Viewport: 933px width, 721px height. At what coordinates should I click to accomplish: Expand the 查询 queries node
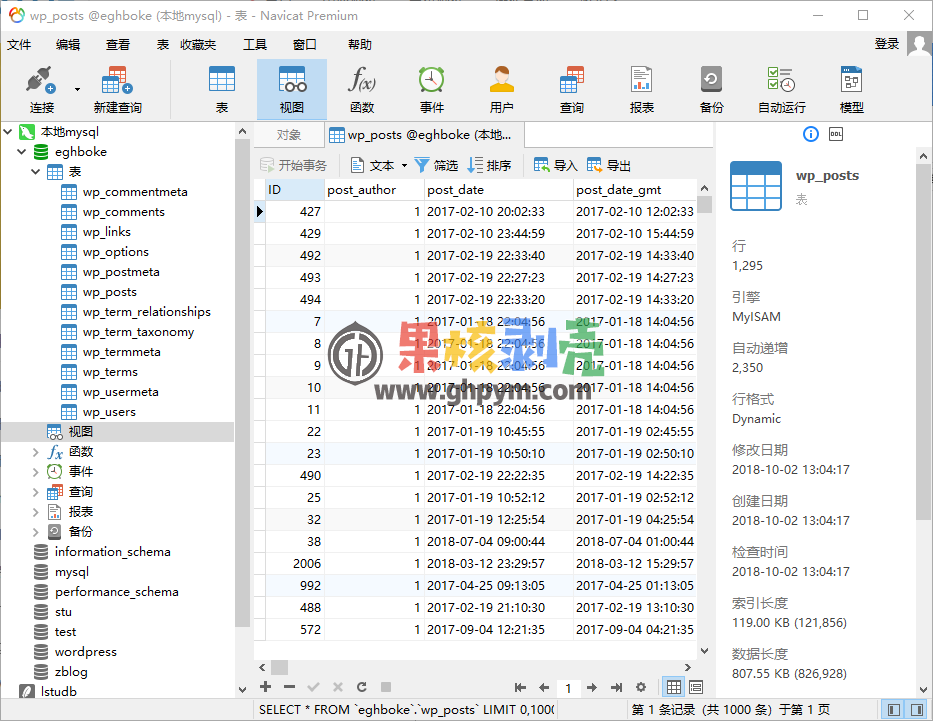click(x=36, y=492)
